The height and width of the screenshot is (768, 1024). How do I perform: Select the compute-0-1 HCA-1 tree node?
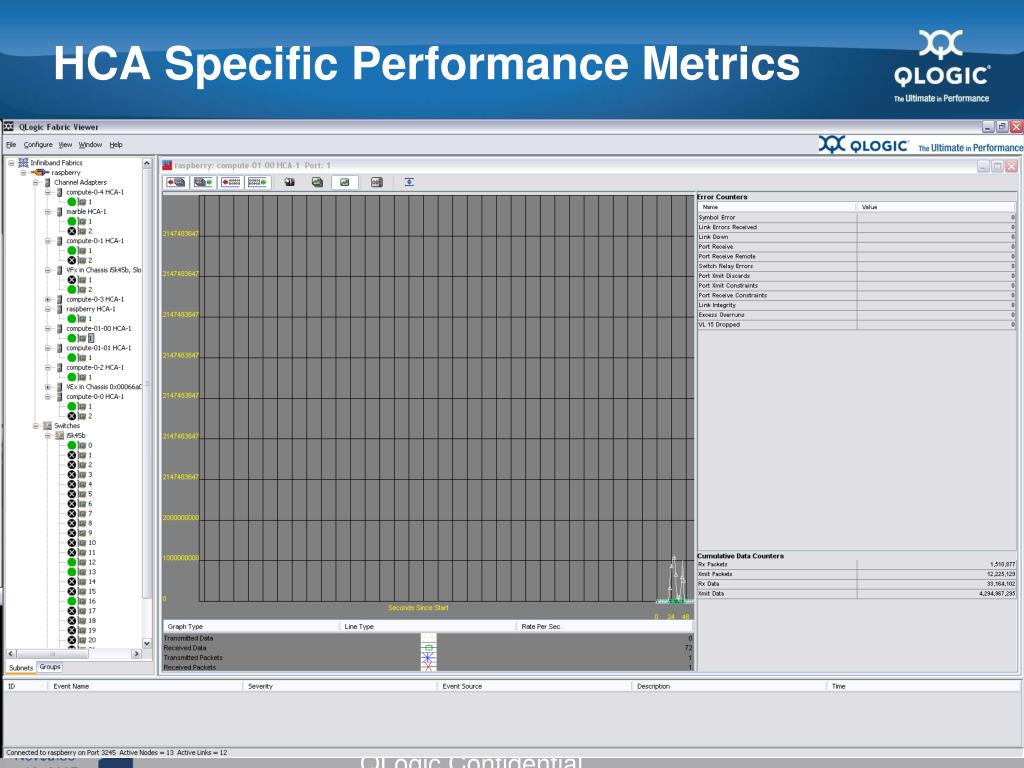click(x=95, y=241)
